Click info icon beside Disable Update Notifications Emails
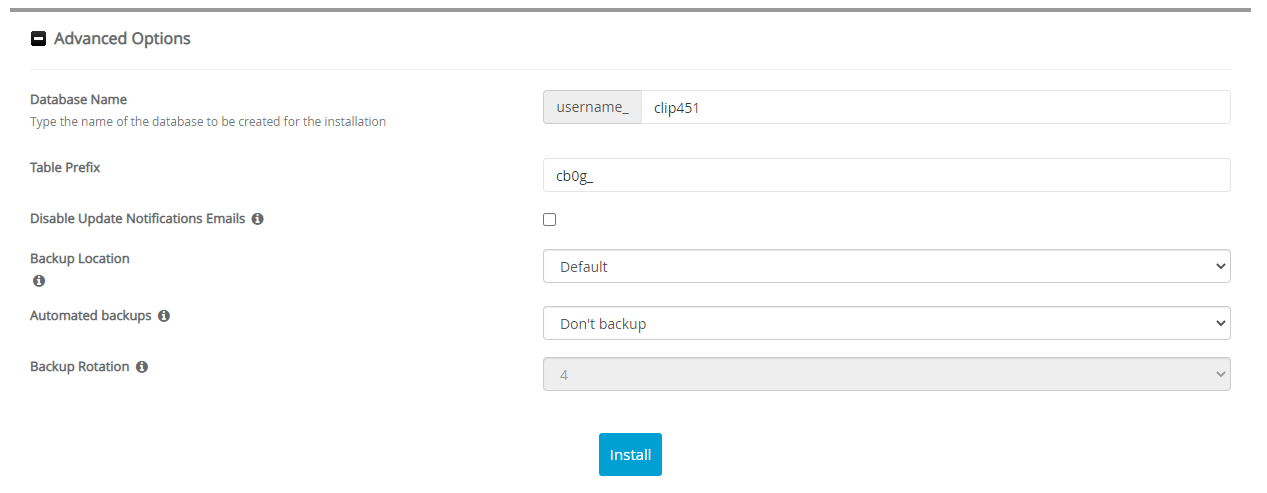The width and height of the screenshot is (1267, 493). (257, 219)
